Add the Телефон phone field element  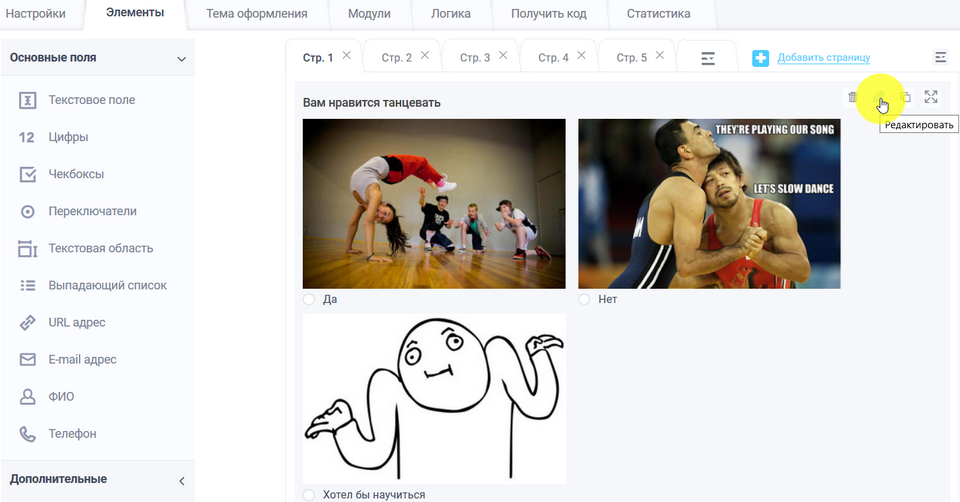(x=72, y=434)
